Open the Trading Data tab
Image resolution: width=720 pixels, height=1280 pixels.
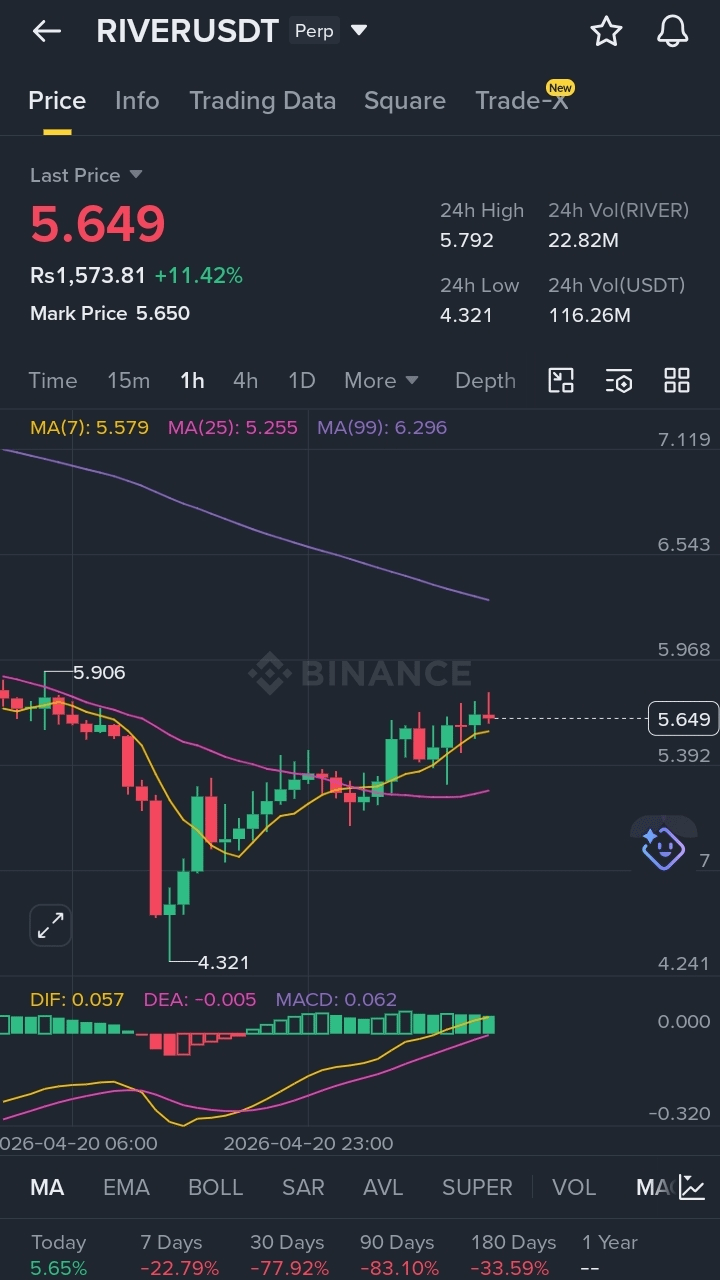[x=262, y=101]
